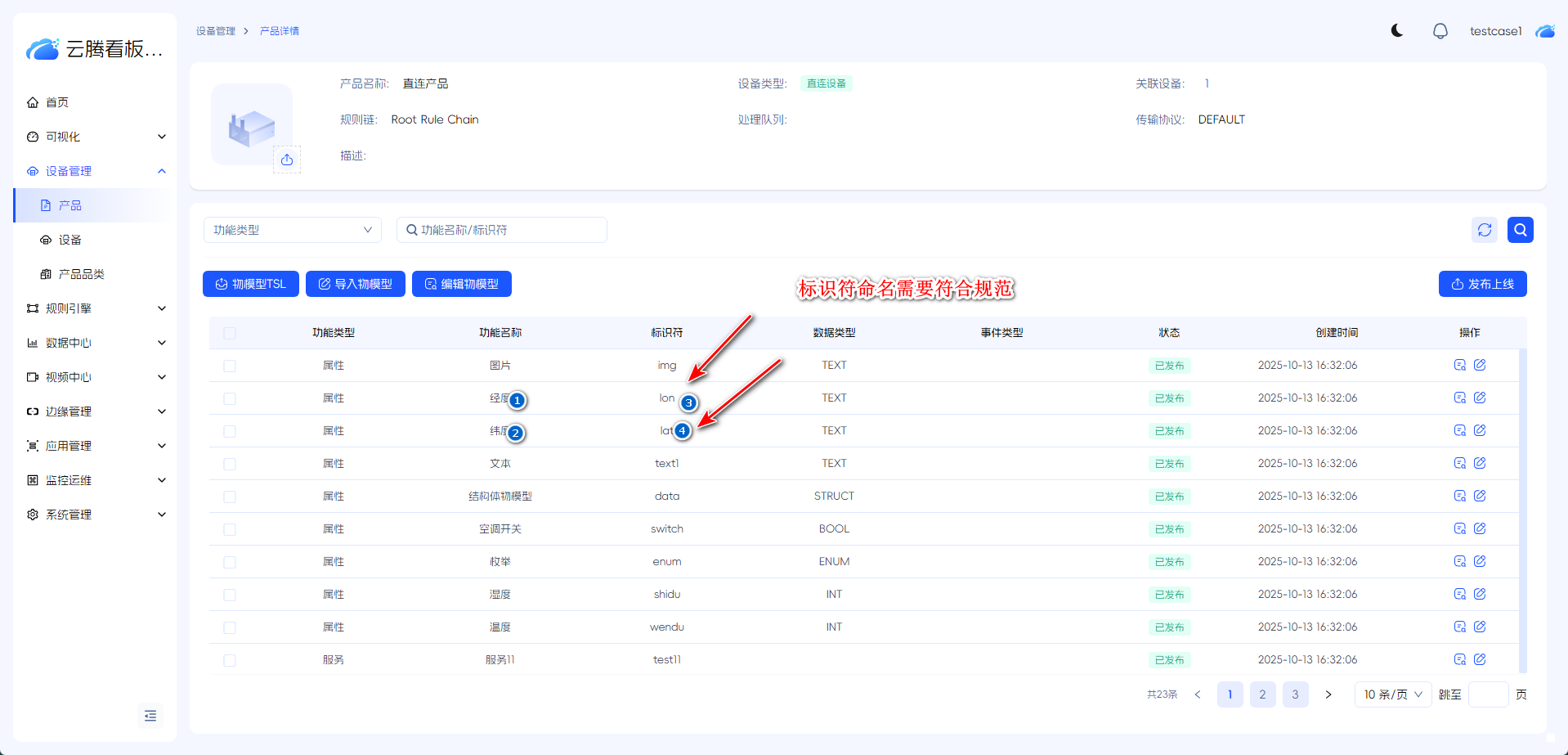Expand the 规则引擎 sidebar menu
1568x755 pixels.
pyautogui.click(x=96, y=308)
